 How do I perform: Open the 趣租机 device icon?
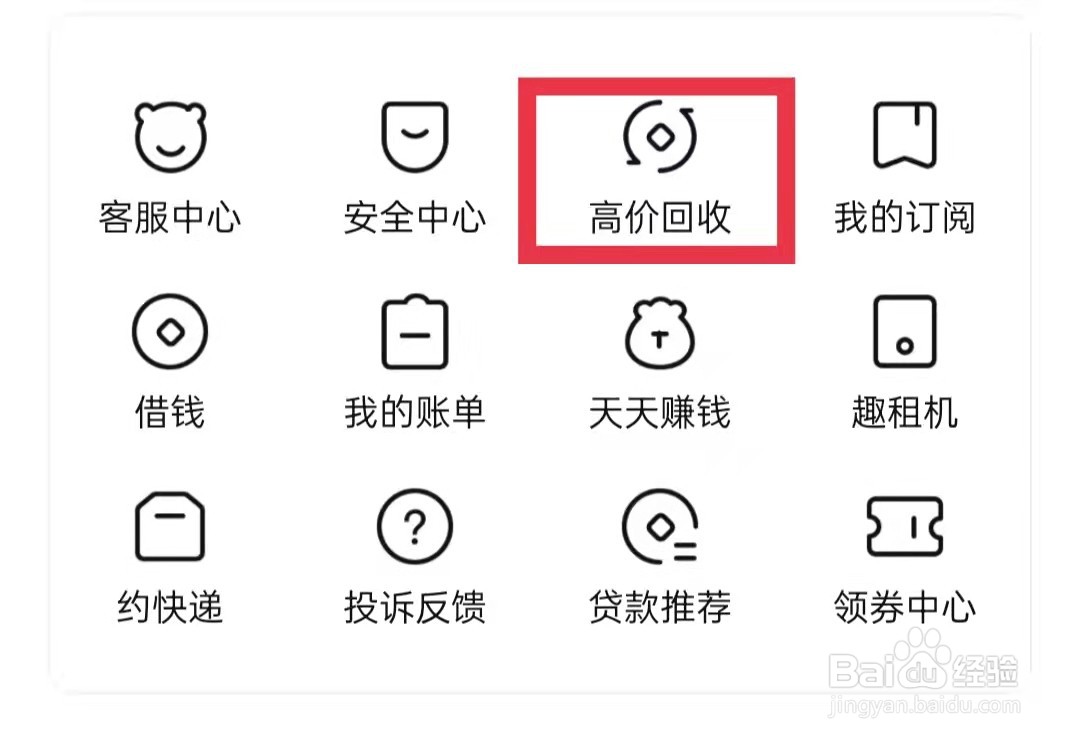(904, 331)
